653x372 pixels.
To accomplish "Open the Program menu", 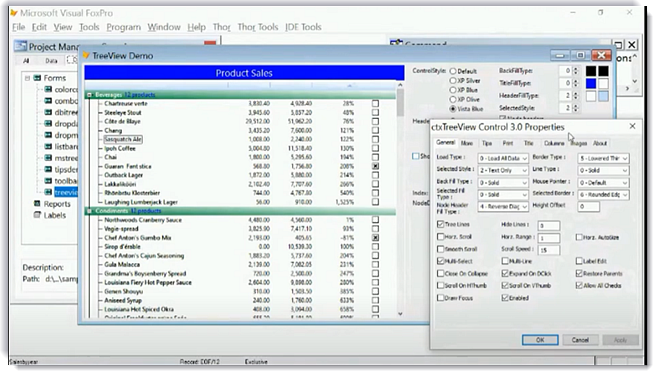I will coord(123,27).
